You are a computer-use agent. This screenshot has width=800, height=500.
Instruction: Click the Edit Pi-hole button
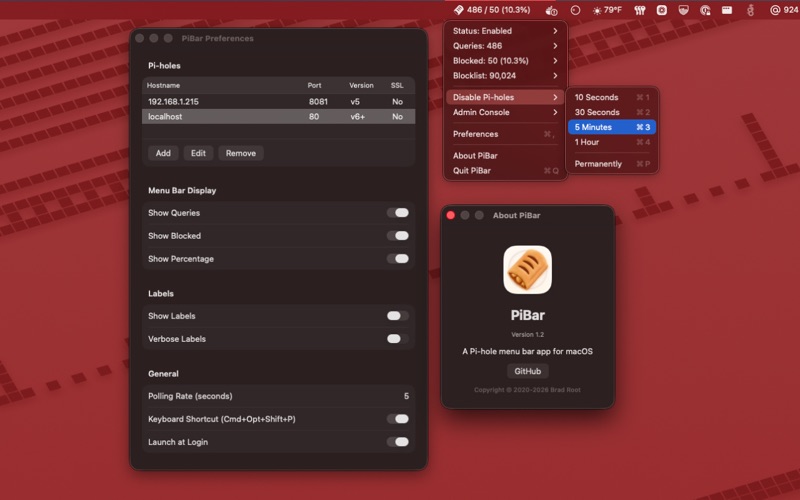(198, 153)
